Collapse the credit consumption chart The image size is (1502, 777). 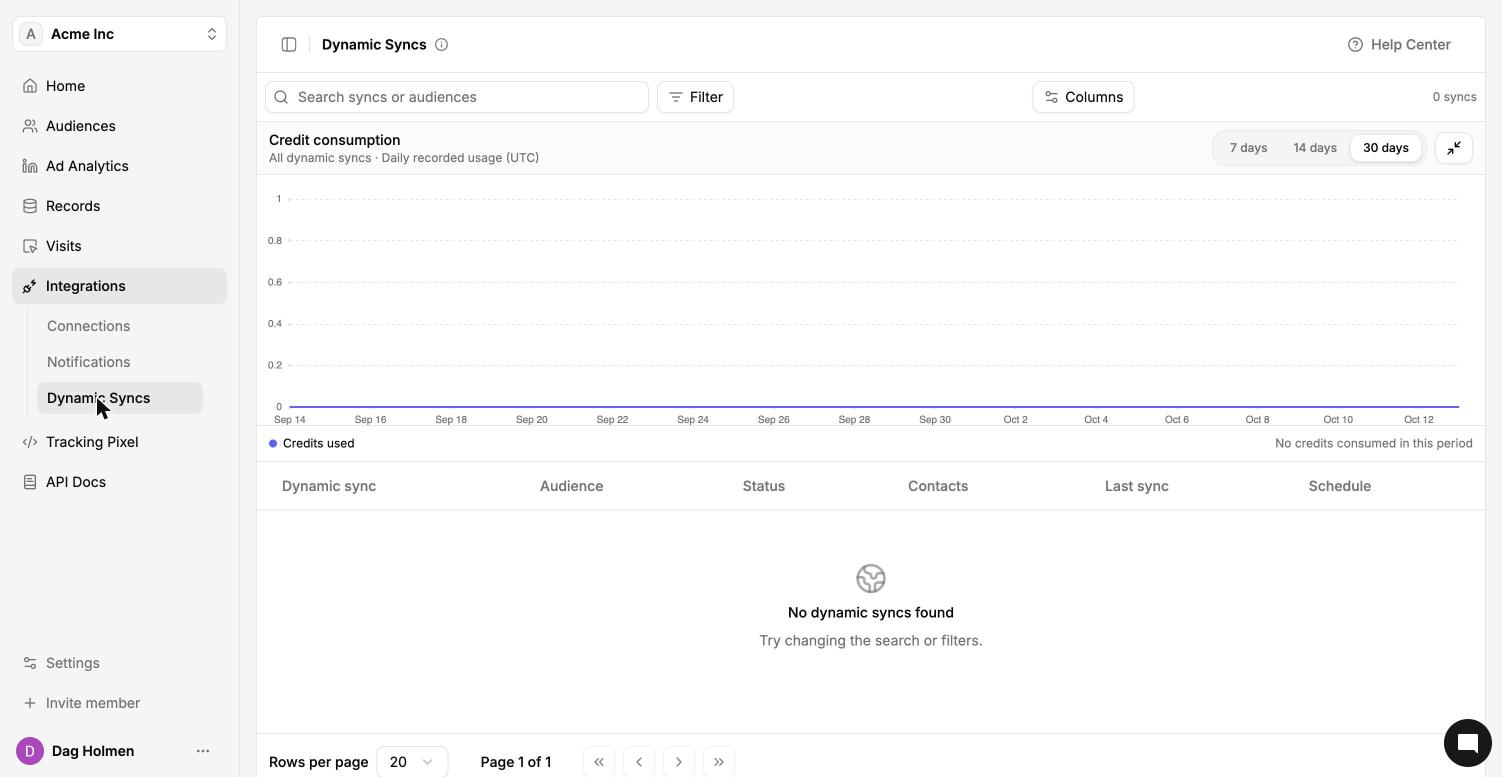1454,148
